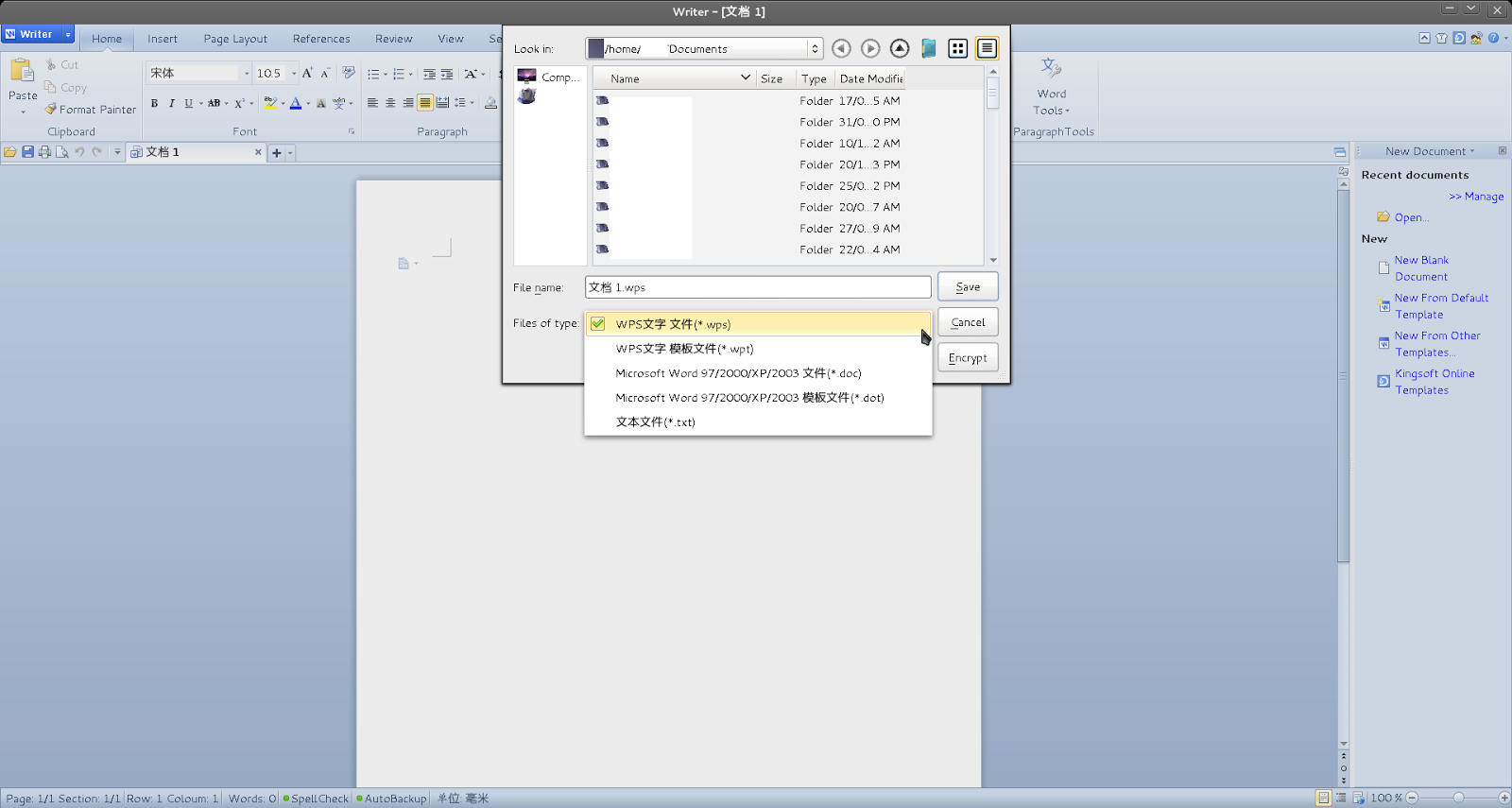1512x808 pixels.
Task: Expand the New Document pane dropdown
Action: pos(1472,151)
